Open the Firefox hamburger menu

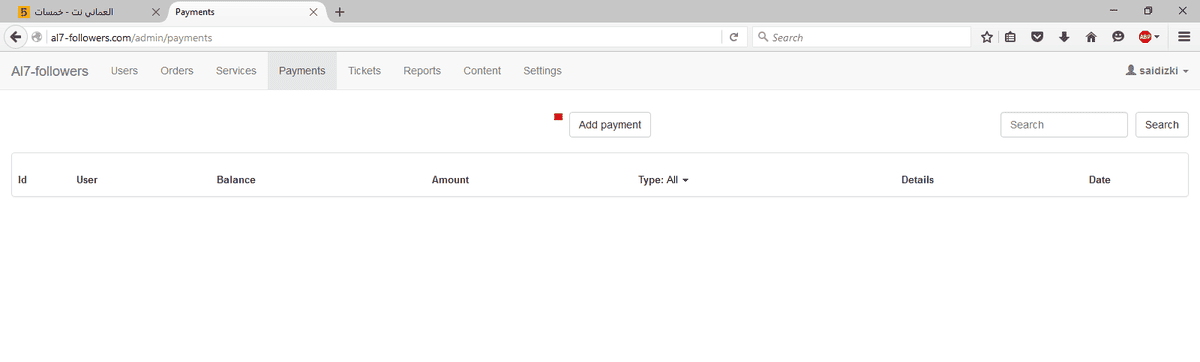[x=1183, y=37]
